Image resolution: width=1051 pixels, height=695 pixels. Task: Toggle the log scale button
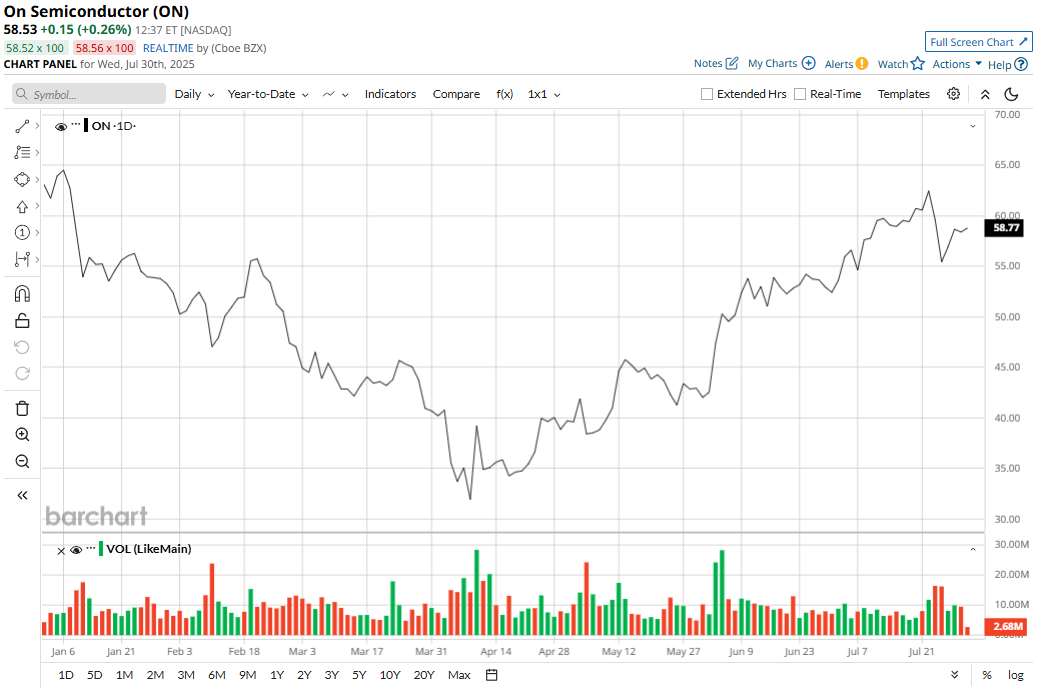pos(1015,675)
